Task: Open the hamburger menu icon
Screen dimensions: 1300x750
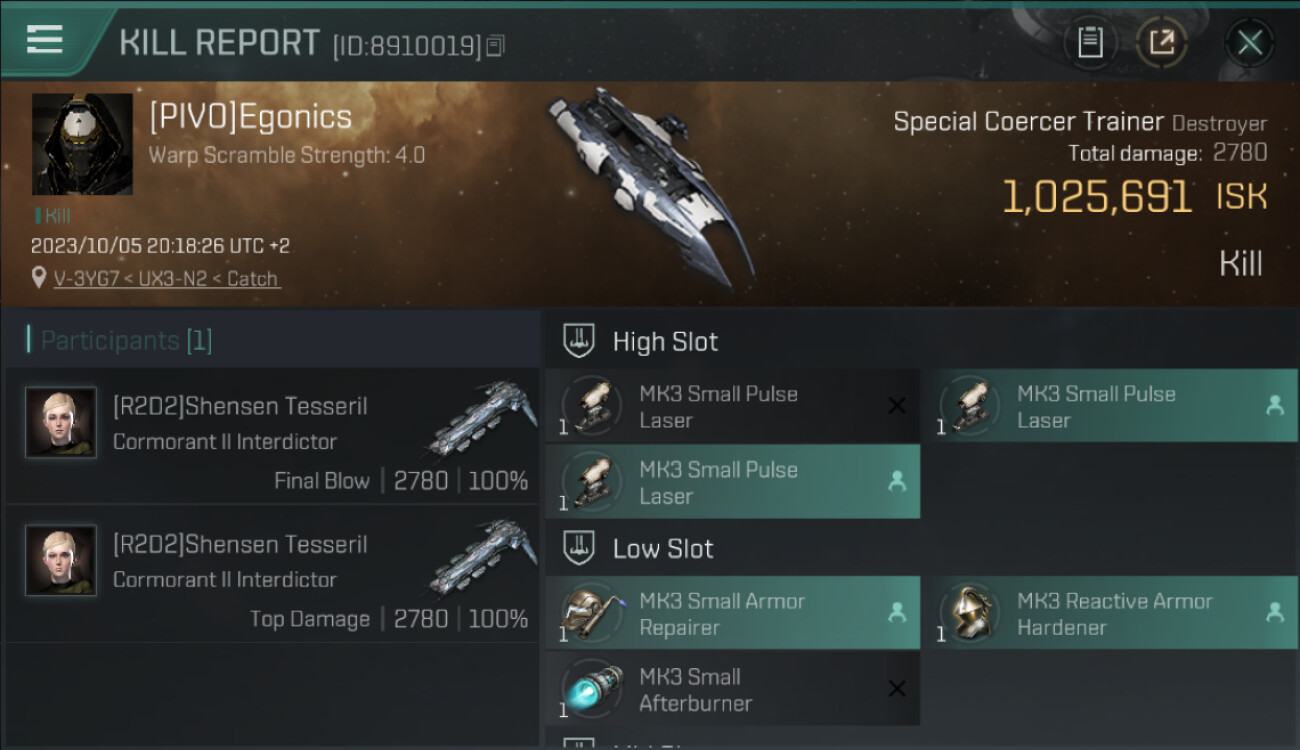Action: 45,40
